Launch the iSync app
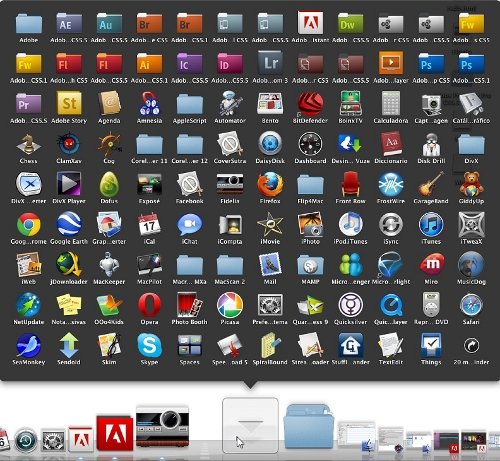Screen dimensions: 500x461 pos(391,224)
